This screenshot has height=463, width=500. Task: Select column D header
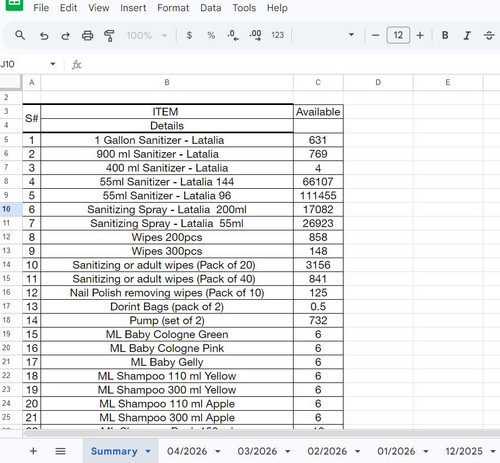(x=378, y=82)
